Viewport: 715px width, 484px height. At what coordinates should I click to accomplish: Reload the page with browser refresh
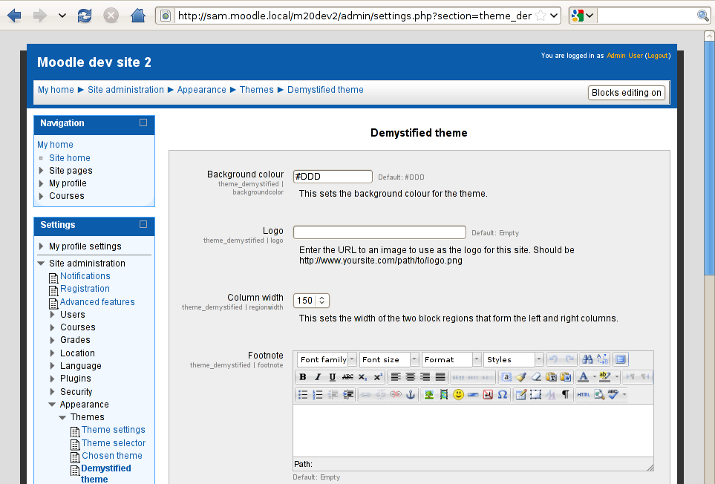tap(85, 16)
